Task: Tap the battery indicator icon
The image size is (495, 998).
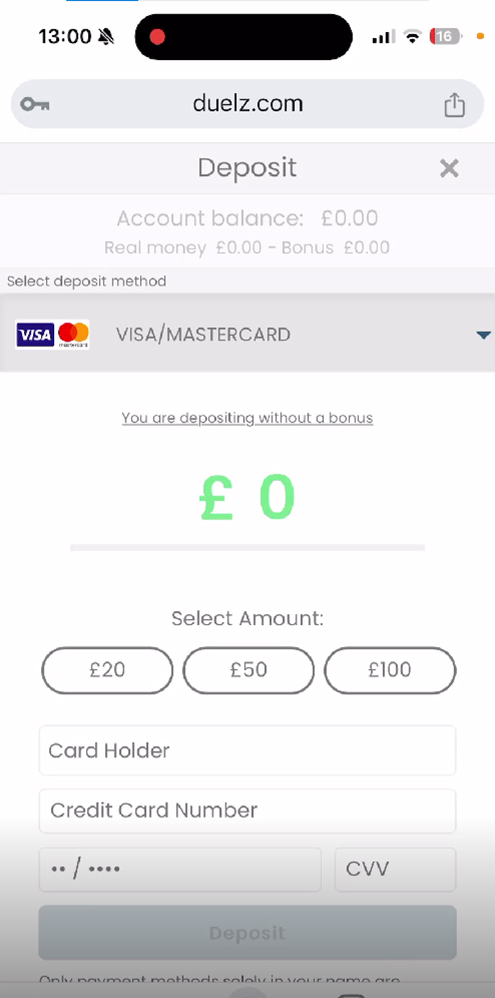Action: click(x=446, y=37)
